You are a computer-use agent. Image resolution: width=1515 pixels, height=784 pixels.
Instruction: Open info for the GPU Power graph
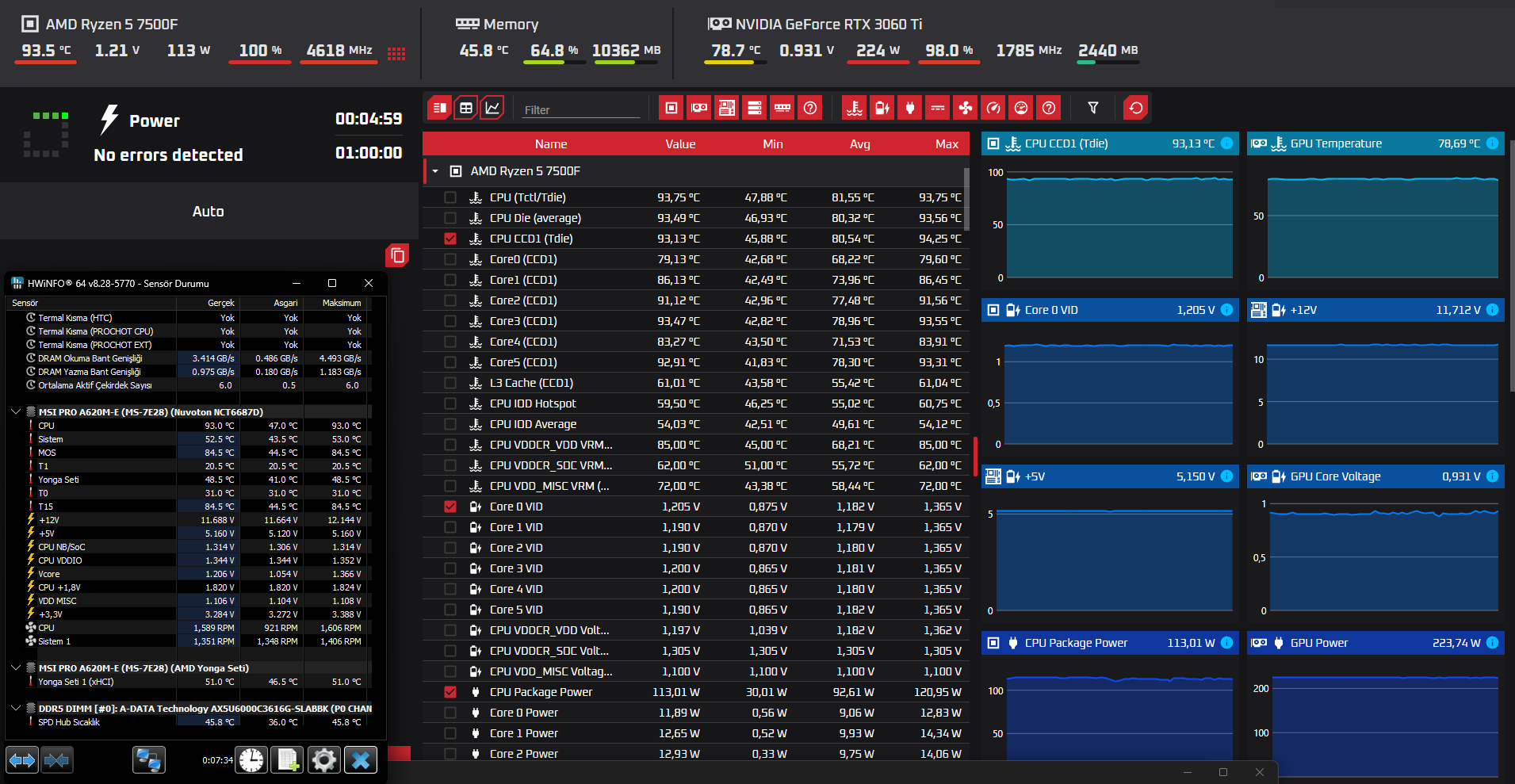[1492, 643]
